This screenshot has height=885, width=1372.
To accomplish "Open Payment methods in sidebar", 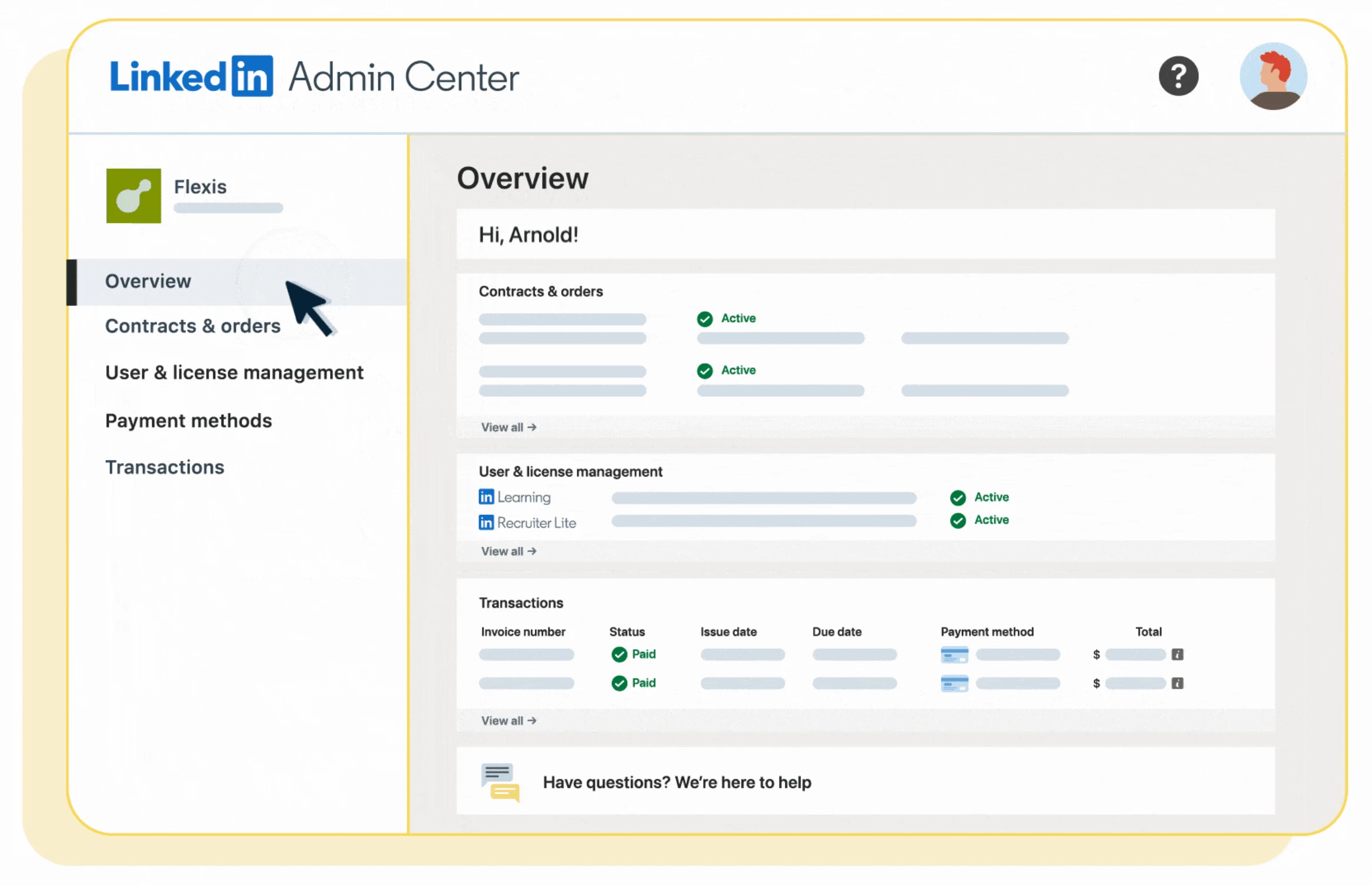I will click(188, 421).
